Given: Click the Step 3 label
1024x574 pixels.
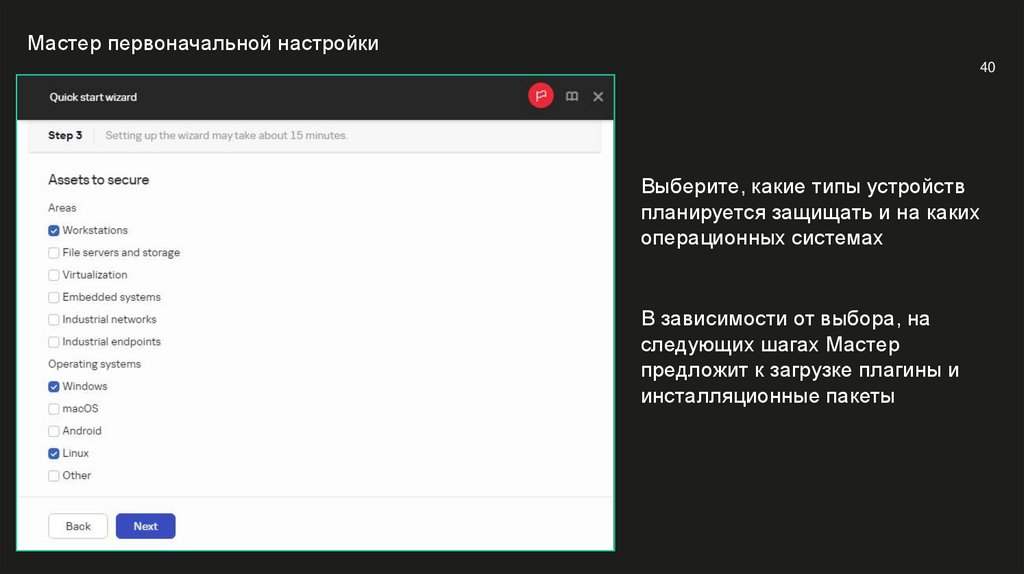Looking at the screenshot, I should pyautogui.click(x=65, y=135).
